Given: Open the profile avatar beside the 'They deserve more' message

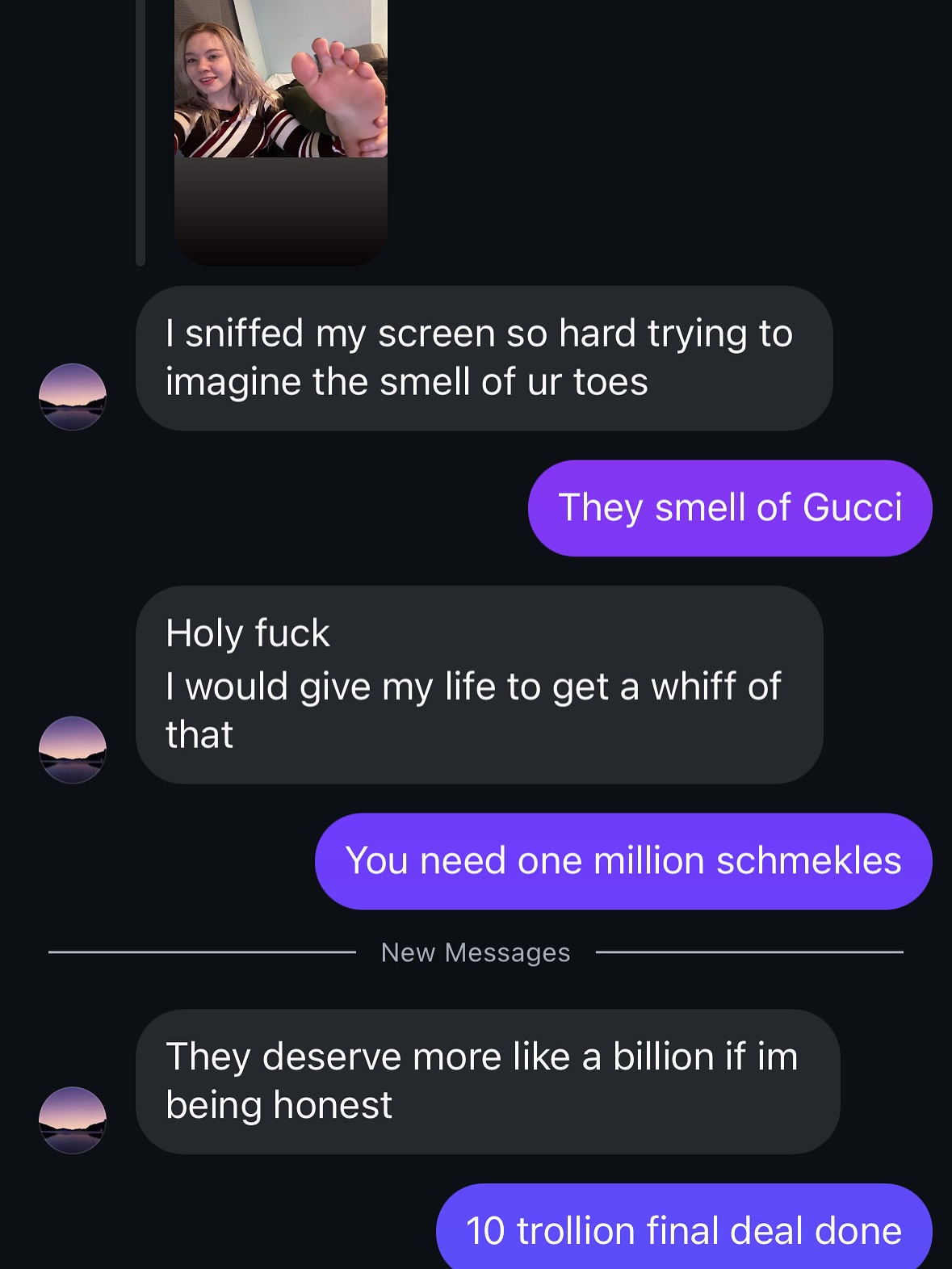Looking at the screenshot, I should coord(73,1120).
